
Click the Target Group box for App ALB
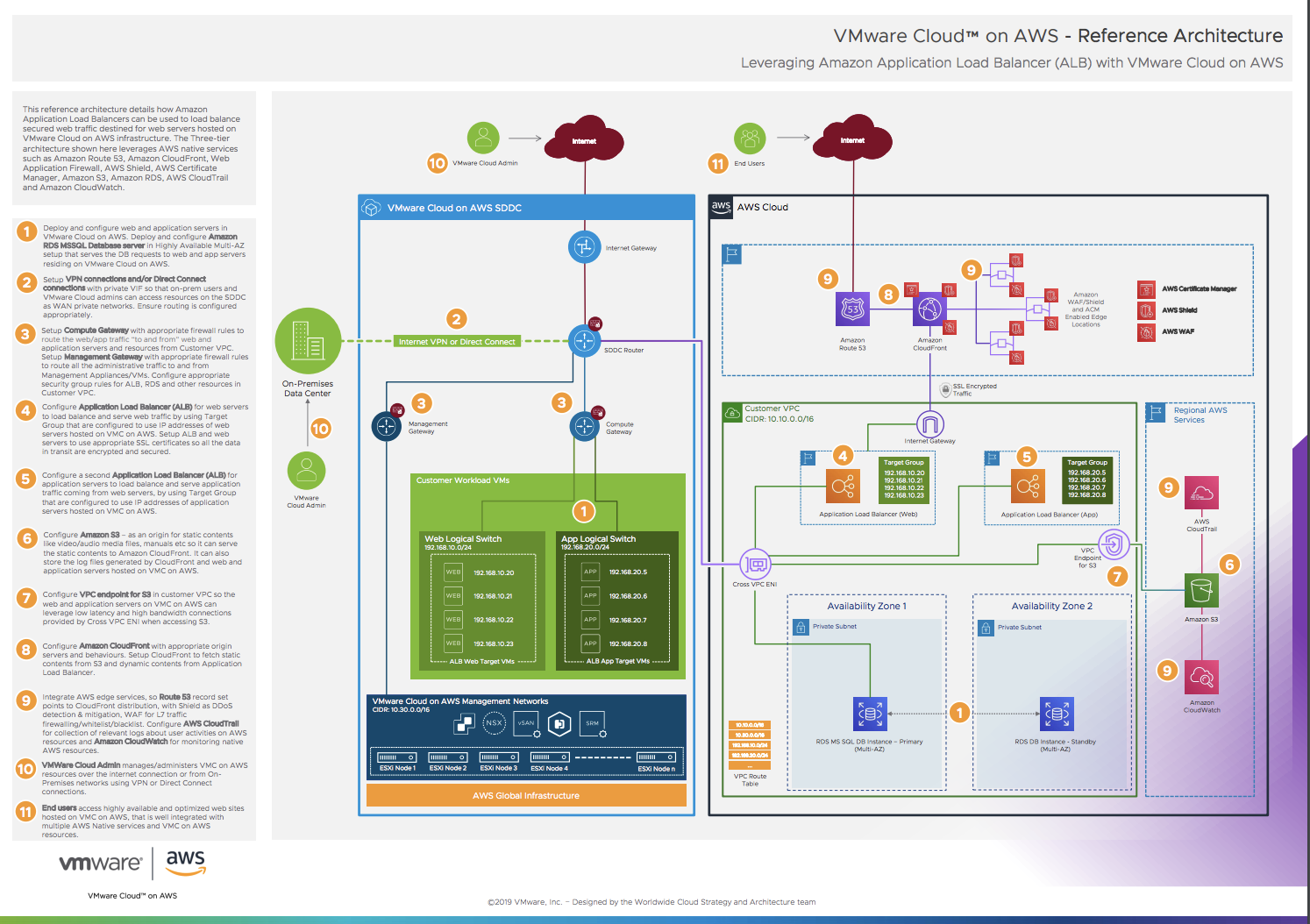(x=1087, y=479)
